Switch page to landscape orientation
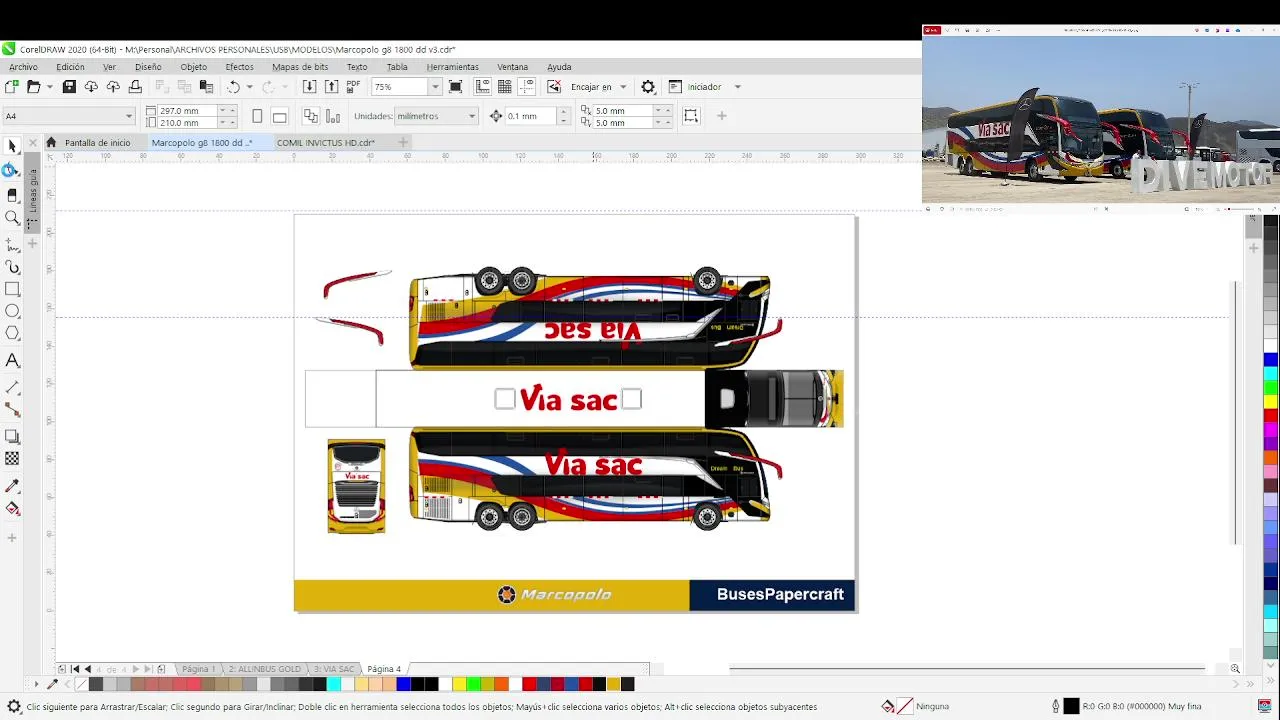1280x720 pixels. 280,116
